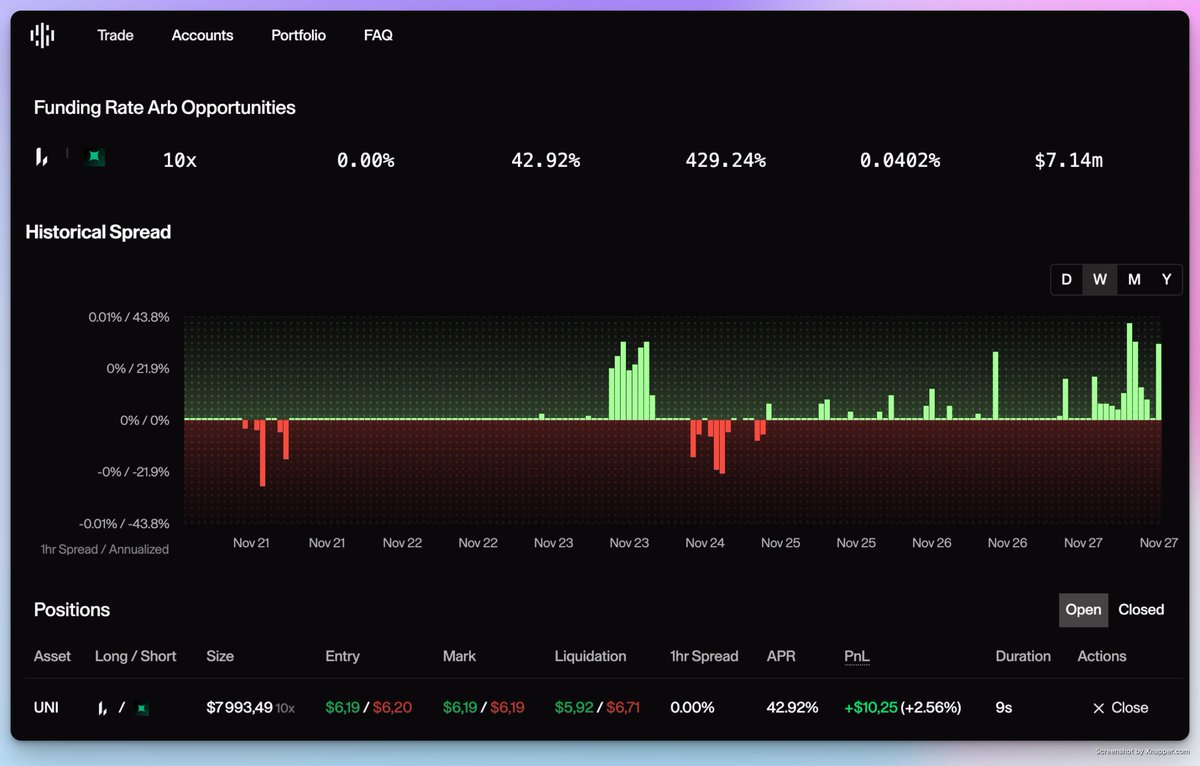Click the 0.0402% value
Image resolution: width=1200 pixels, height=766 pixels.
tap(900, 160)
